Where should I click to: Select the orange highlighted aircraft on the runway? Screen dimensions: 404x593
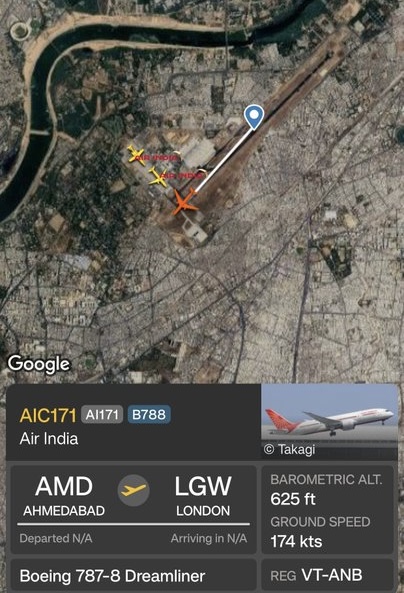pos(185,202)
